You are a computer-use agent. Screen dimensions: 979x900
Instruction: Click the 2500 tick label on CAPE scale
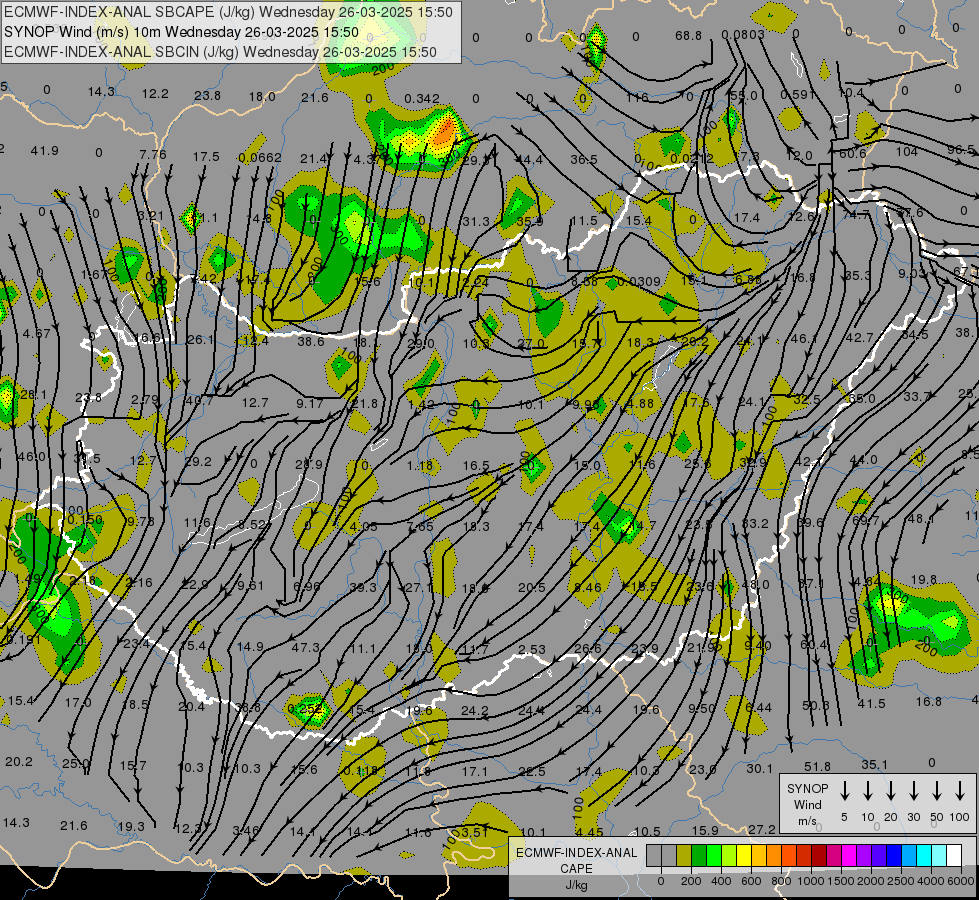[901, 881]
